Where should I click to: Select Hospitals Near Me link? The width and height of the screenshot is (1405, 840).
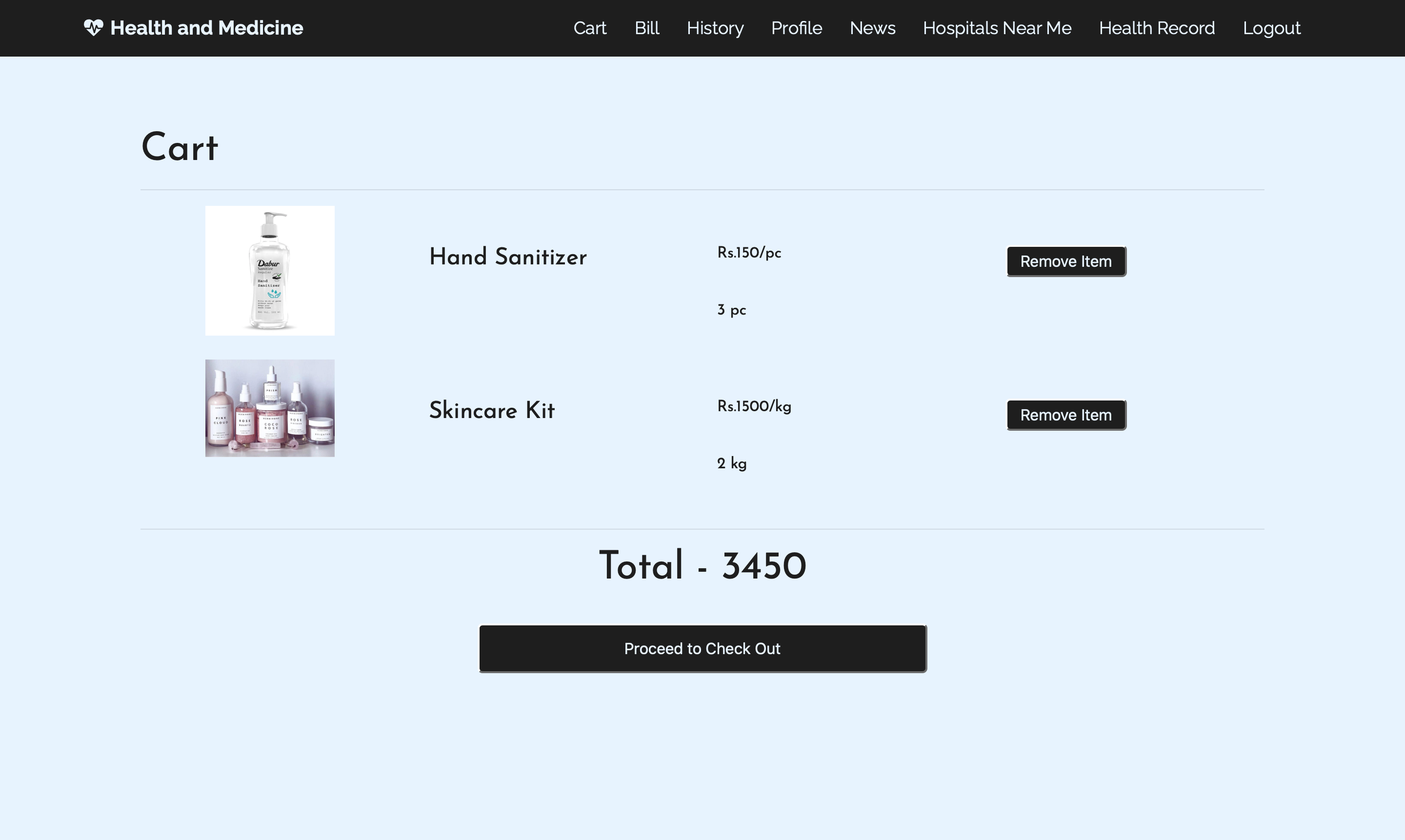coord(996,28)
